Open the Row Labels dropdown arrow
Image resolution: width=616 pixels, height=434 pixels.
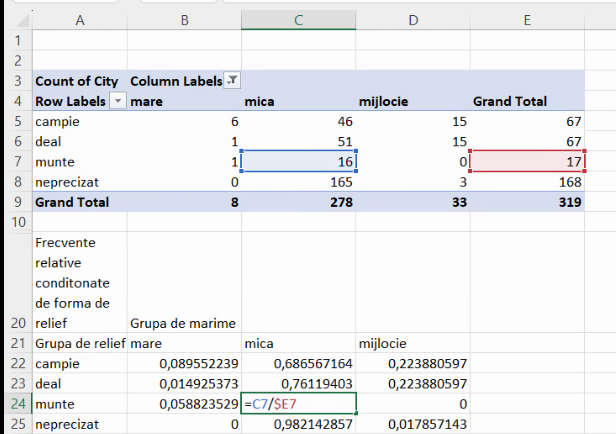click(x=118, y=101)
